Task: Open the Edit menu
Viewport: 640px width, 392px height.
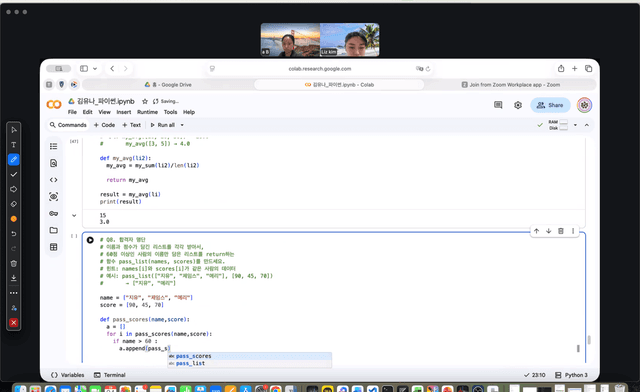Action: tap(87, 112)
